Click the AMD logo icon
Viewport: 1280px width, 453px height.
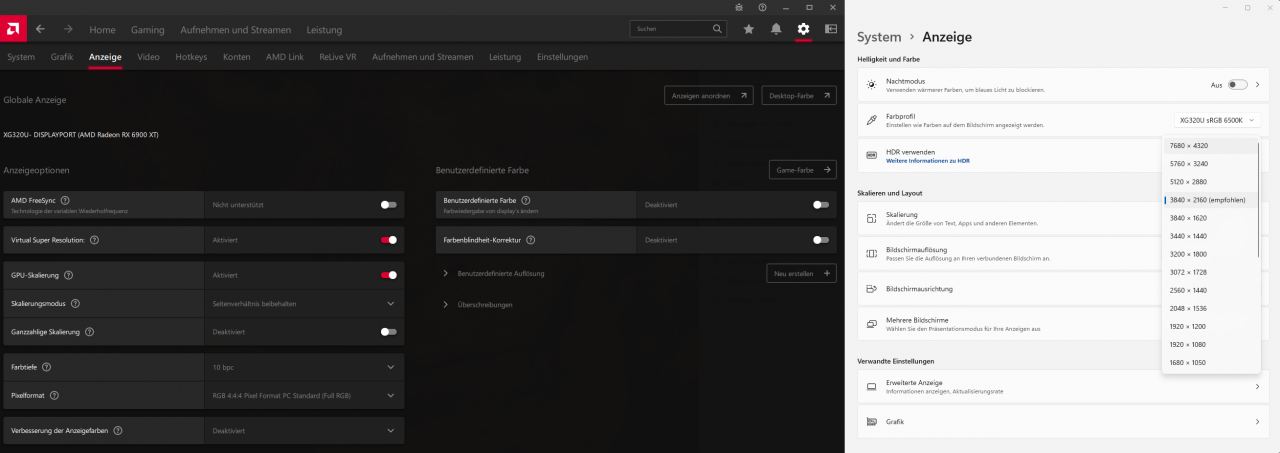pyautogui.click(x=13, y=30)
